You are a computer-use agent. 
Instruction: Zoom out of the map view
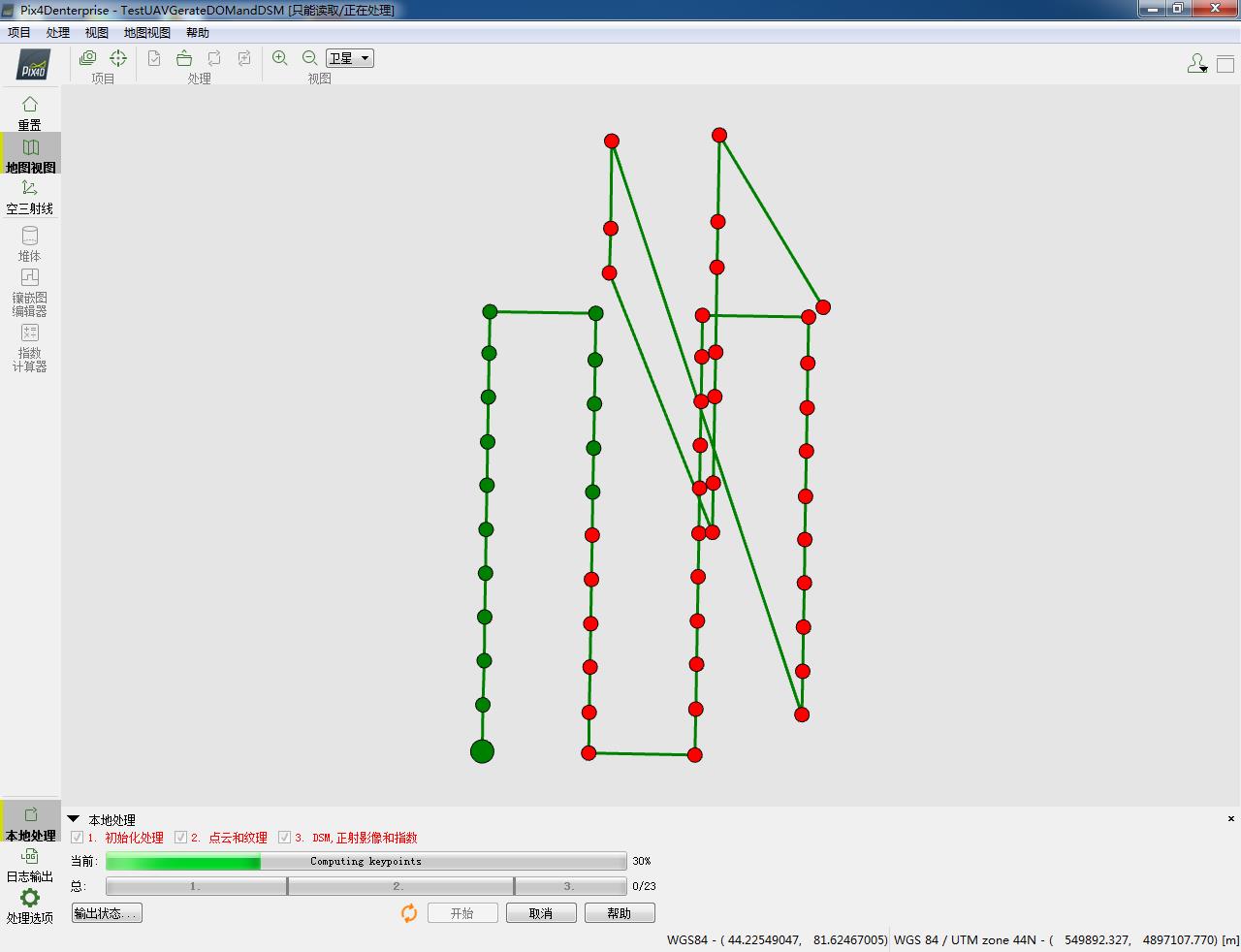point(310,58)
